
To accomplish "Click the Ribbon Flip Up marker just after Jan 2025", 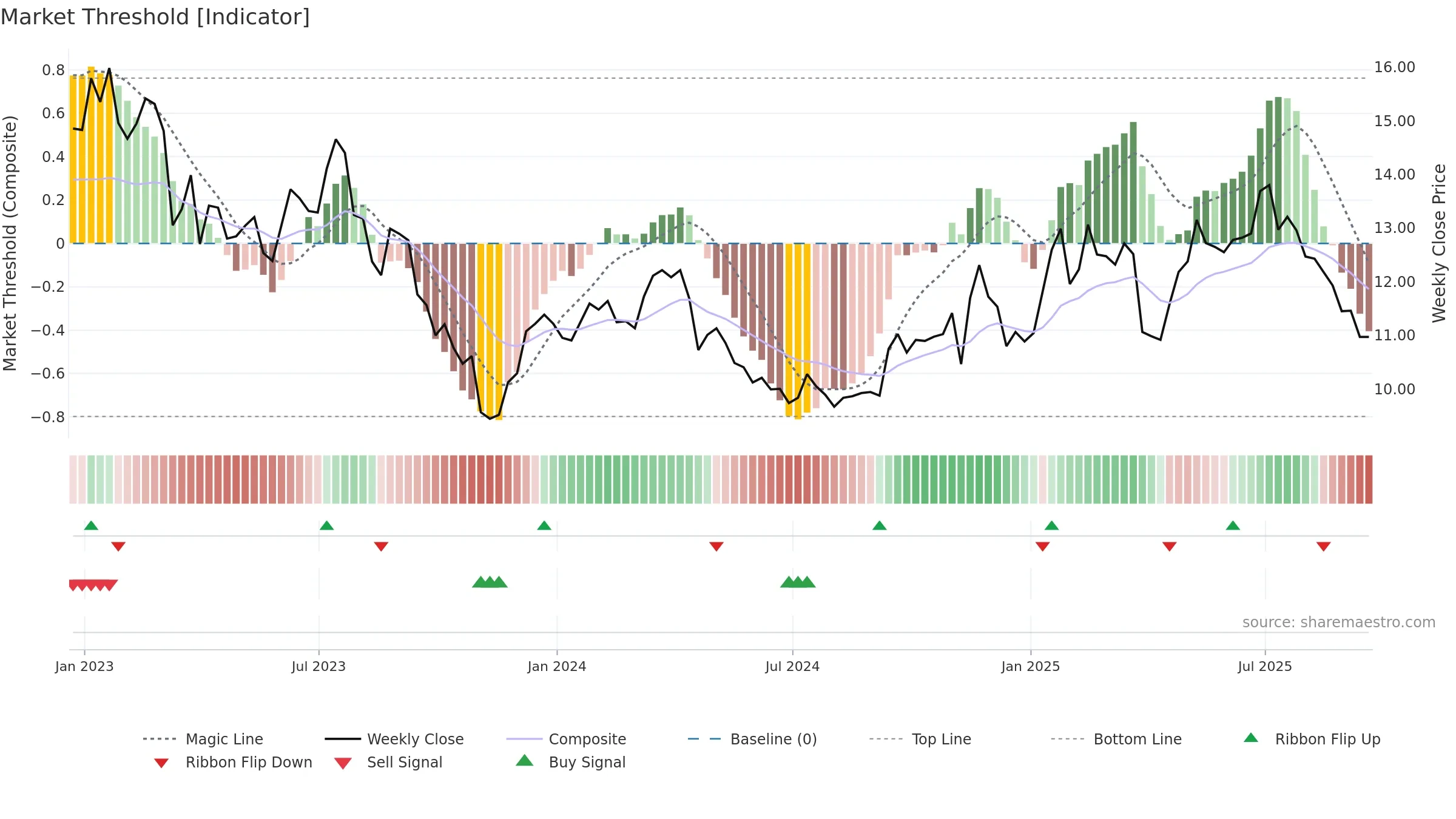I will pyautogui.click(x=1052, y=525).
